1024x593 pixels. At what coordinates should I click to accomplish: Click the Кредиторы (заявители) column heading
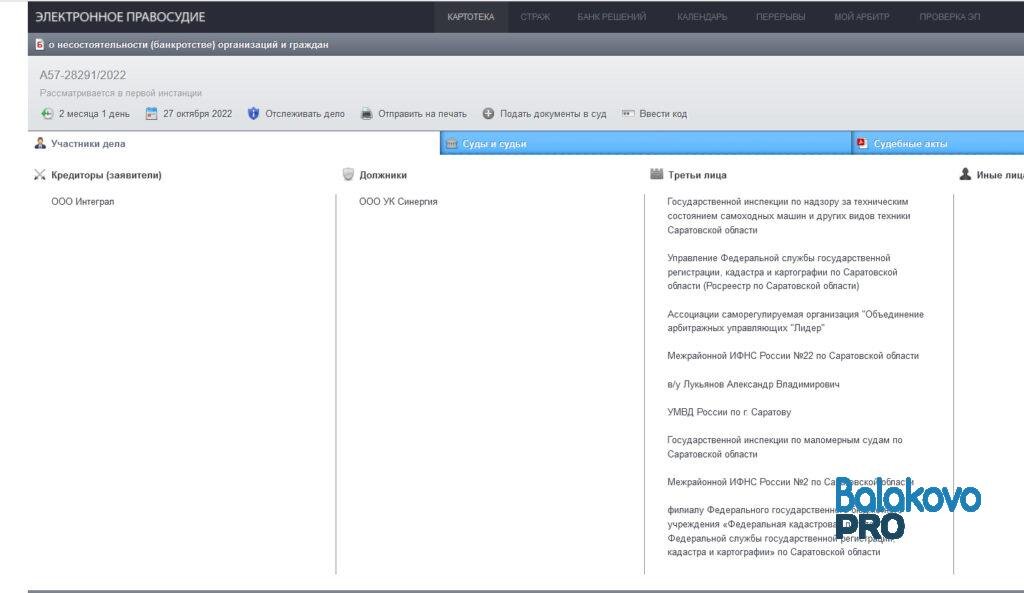(106, 175)
